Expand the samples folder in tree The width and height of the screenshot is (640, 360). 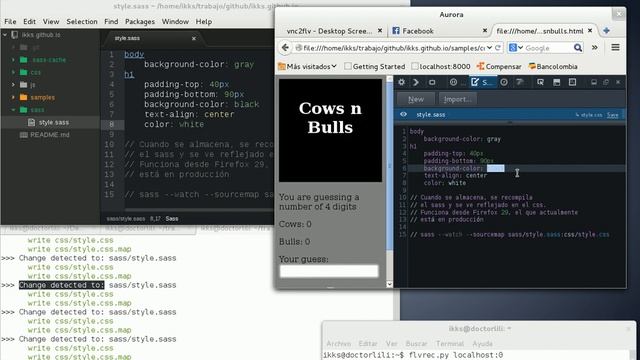click(x=13, y=97)
